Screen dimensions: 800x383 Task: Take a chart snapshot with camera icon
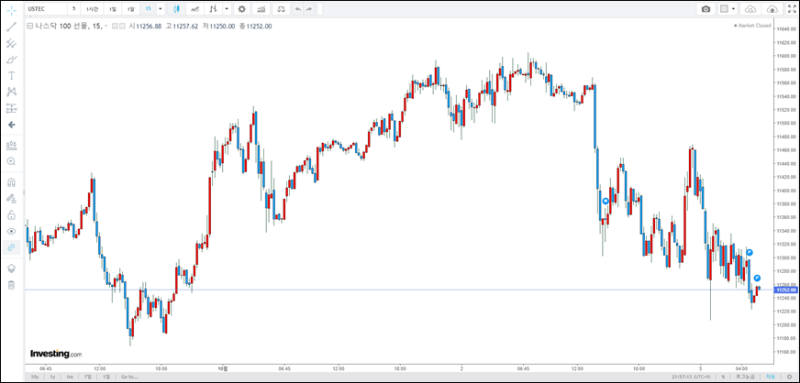(706, 9)
